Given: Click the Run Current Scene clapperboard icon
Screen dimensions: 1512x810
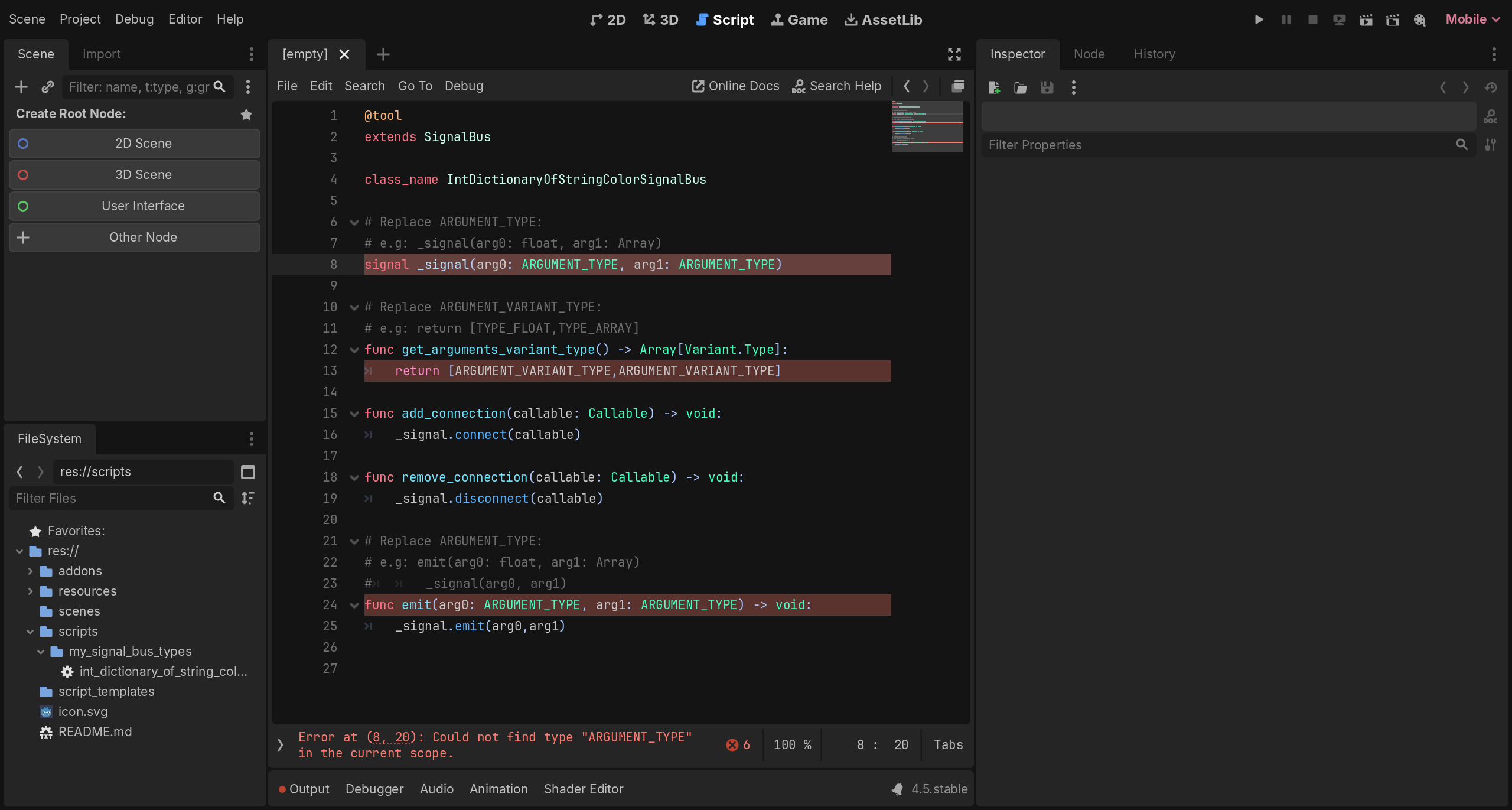Looking at the screenshot, I should pos(1366,19).
